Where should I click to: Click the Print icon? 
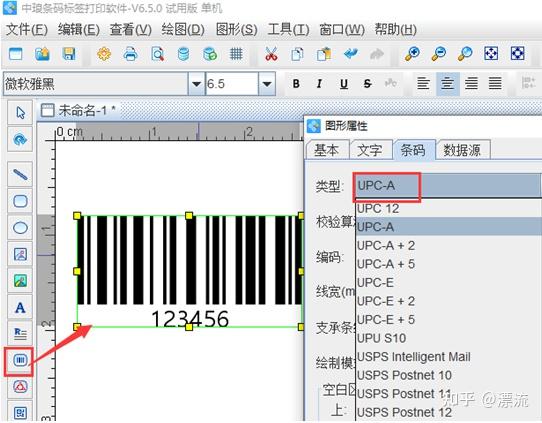(x=131, y=54)
